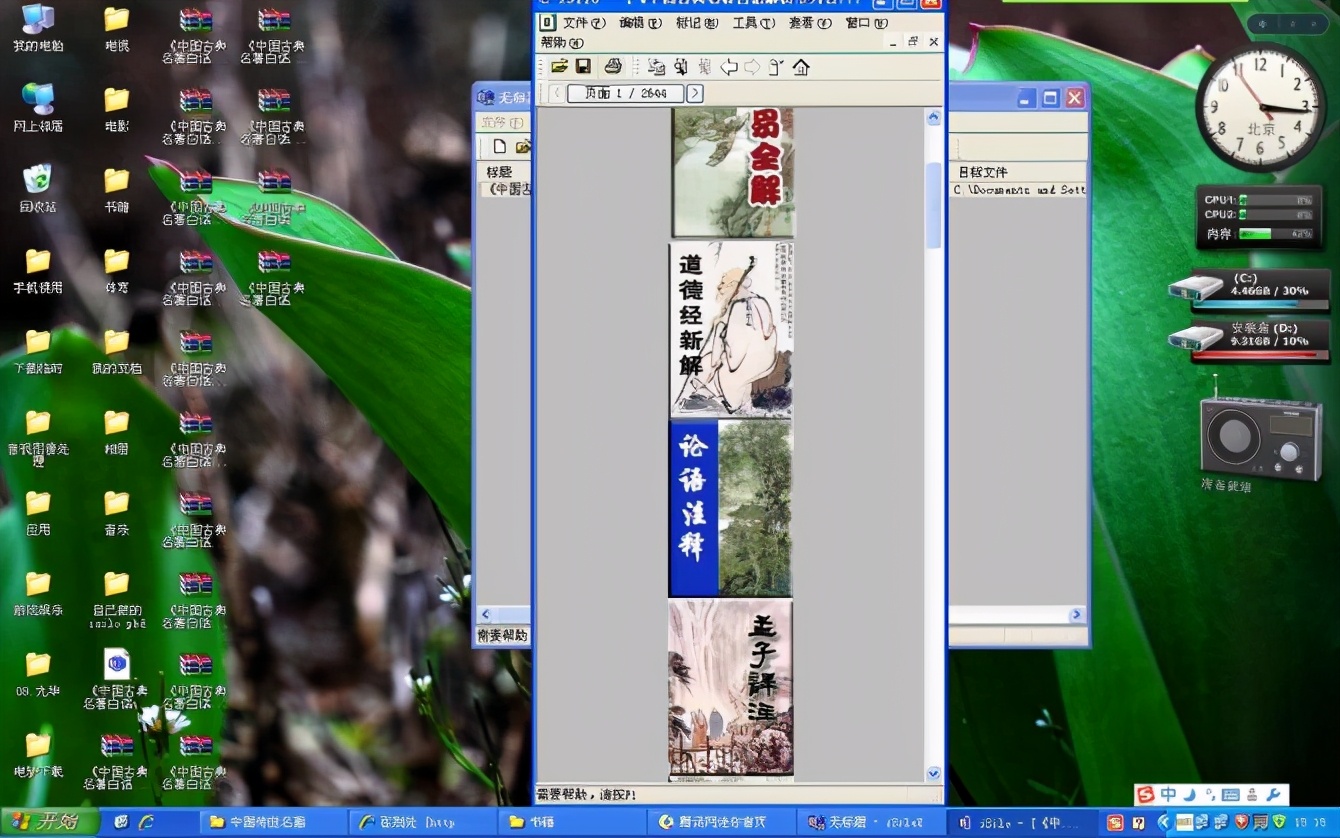1340x838 pixels.
Task: Click the viewer's vertical scrollbar down arrow
Action: click(x=934, y=773)
